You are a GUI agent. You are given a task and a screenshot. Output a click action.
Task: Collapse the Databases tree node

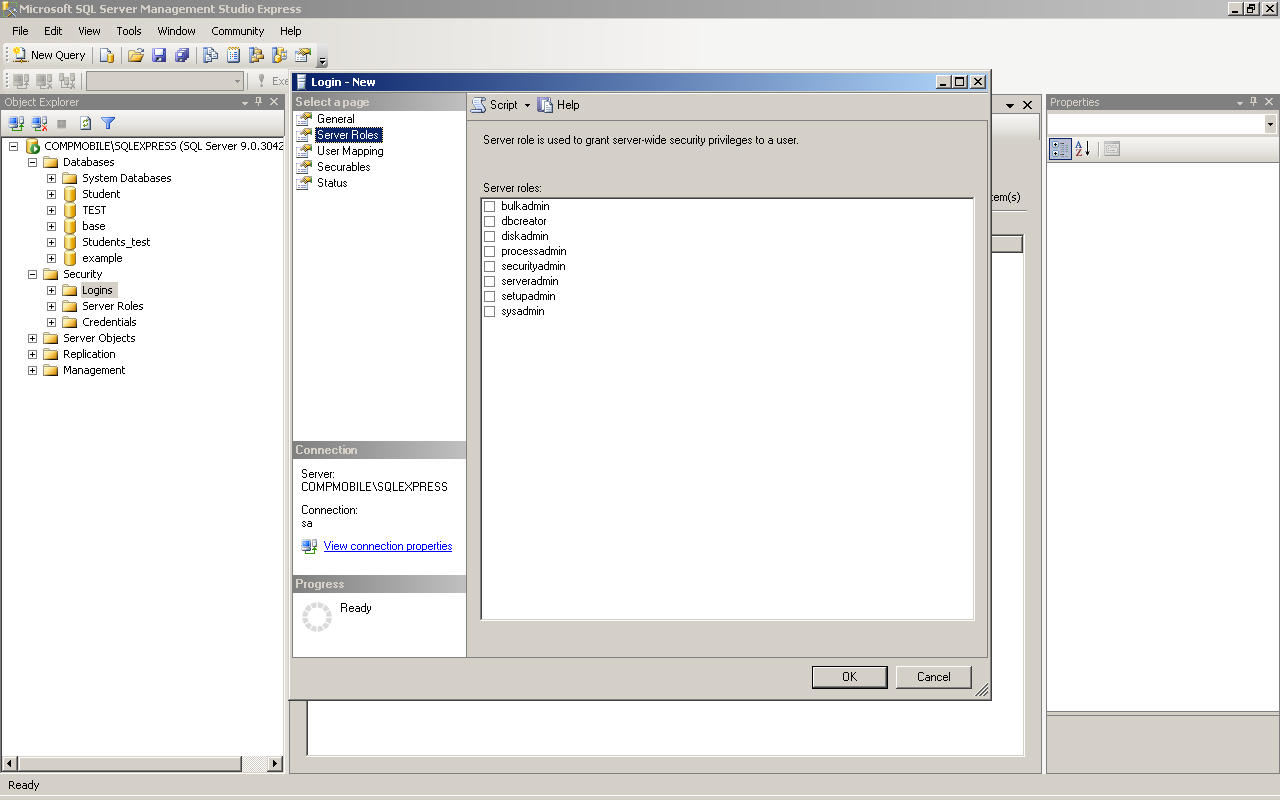32,162
